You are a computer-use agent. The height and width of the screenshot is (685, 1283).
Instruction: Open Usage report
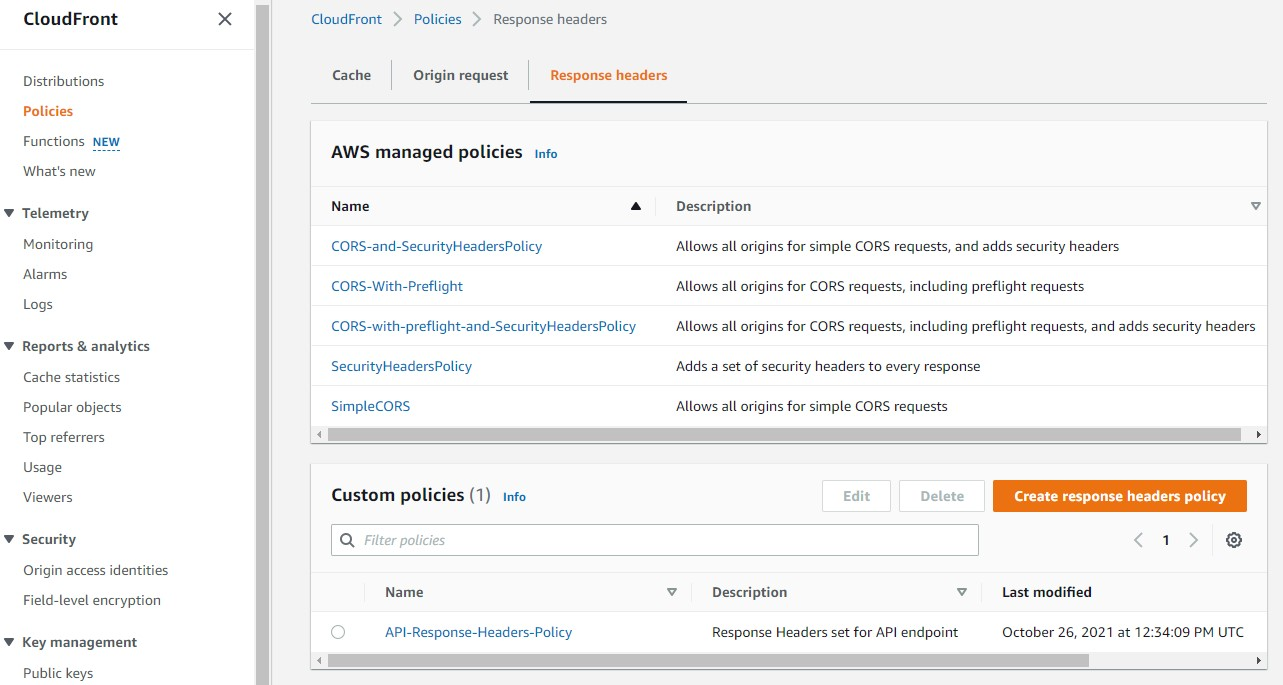43,467
